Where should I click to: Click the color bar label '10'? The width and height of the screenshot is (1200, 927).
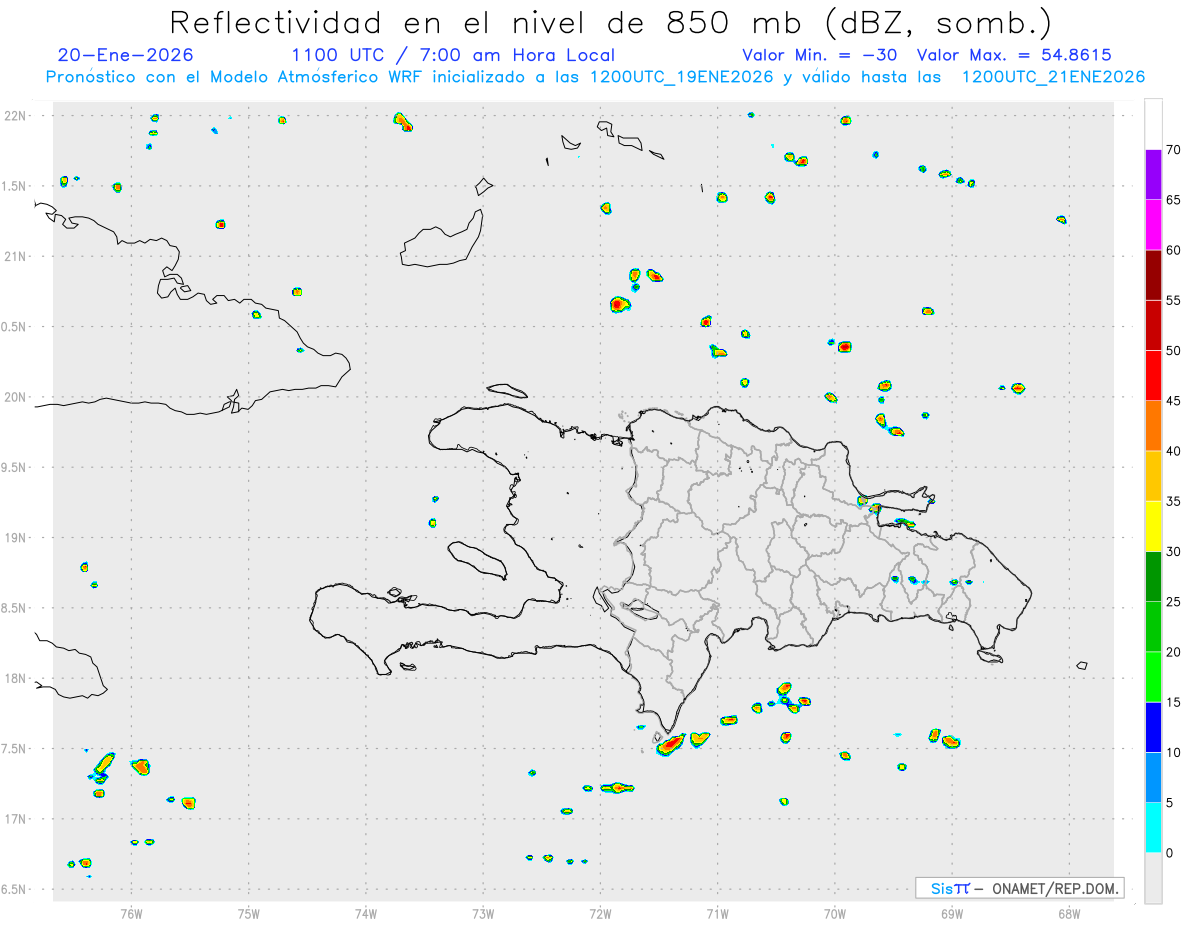[1173, 752]
